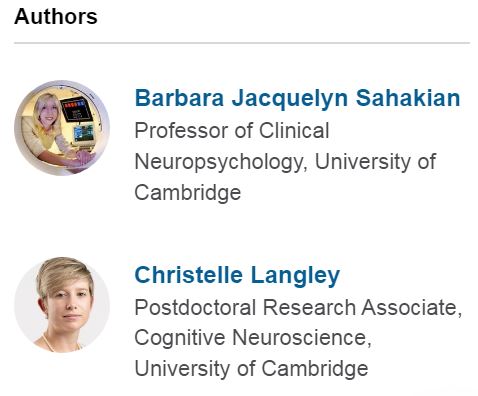Click Barbara Sahakian's circular profile photo

coord(62,128)
